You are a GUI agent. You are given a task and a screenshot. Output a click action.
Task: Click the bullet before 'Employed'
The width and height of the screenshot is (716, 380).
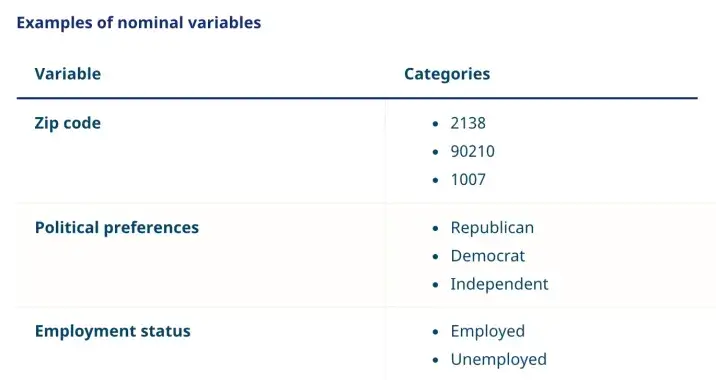[x=435, y=332]
